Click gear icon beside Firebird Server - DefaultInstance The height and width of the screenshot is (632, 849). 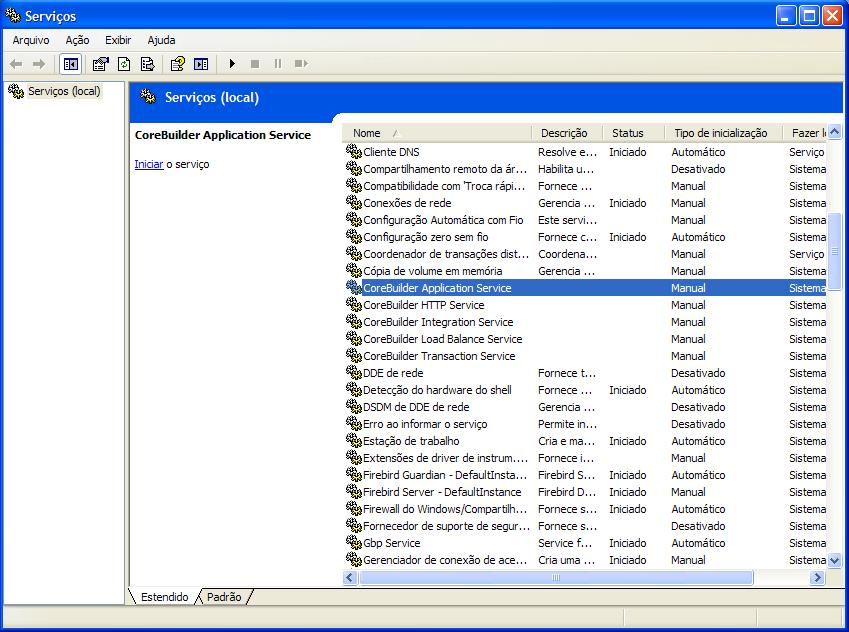pyautogui.click(x=353, y=492)
